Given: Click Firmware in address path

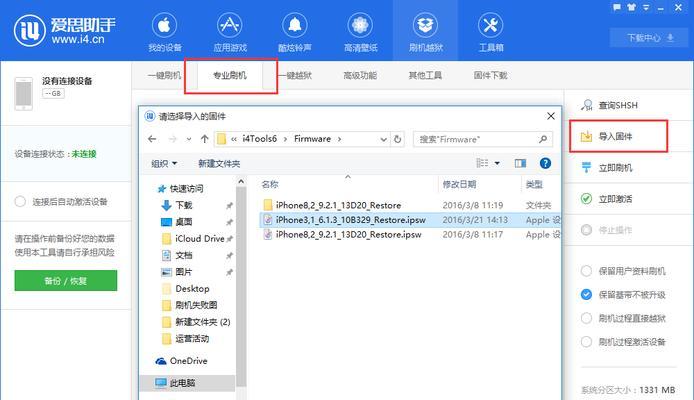Looking at the screenshot, I should coord(312,139).
